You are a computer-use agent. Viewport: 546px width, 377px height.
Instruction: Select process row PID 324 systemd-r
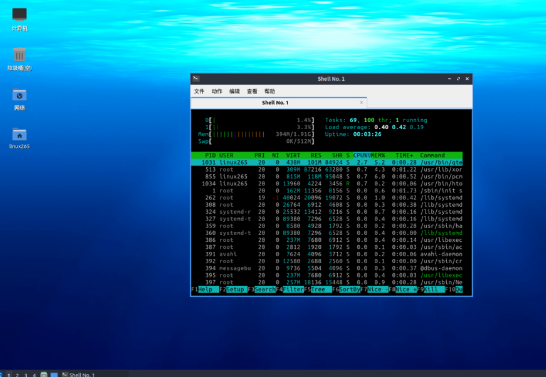pos(327,212)
